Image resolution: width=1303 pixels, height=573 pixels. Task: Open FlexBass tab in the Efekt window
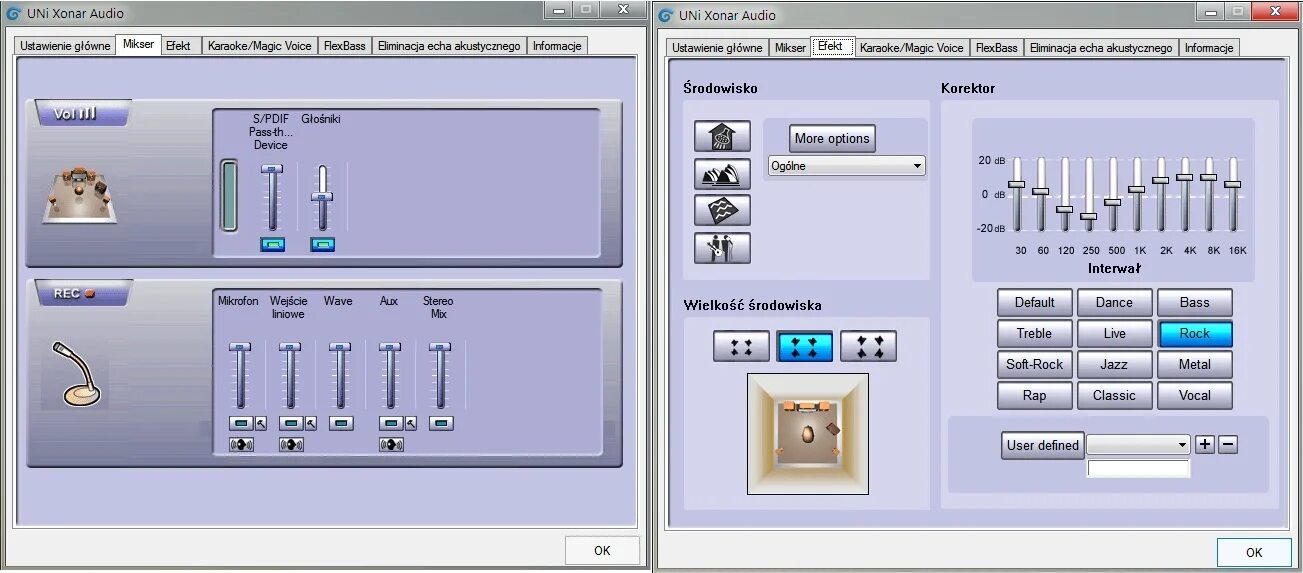(996, 47)
